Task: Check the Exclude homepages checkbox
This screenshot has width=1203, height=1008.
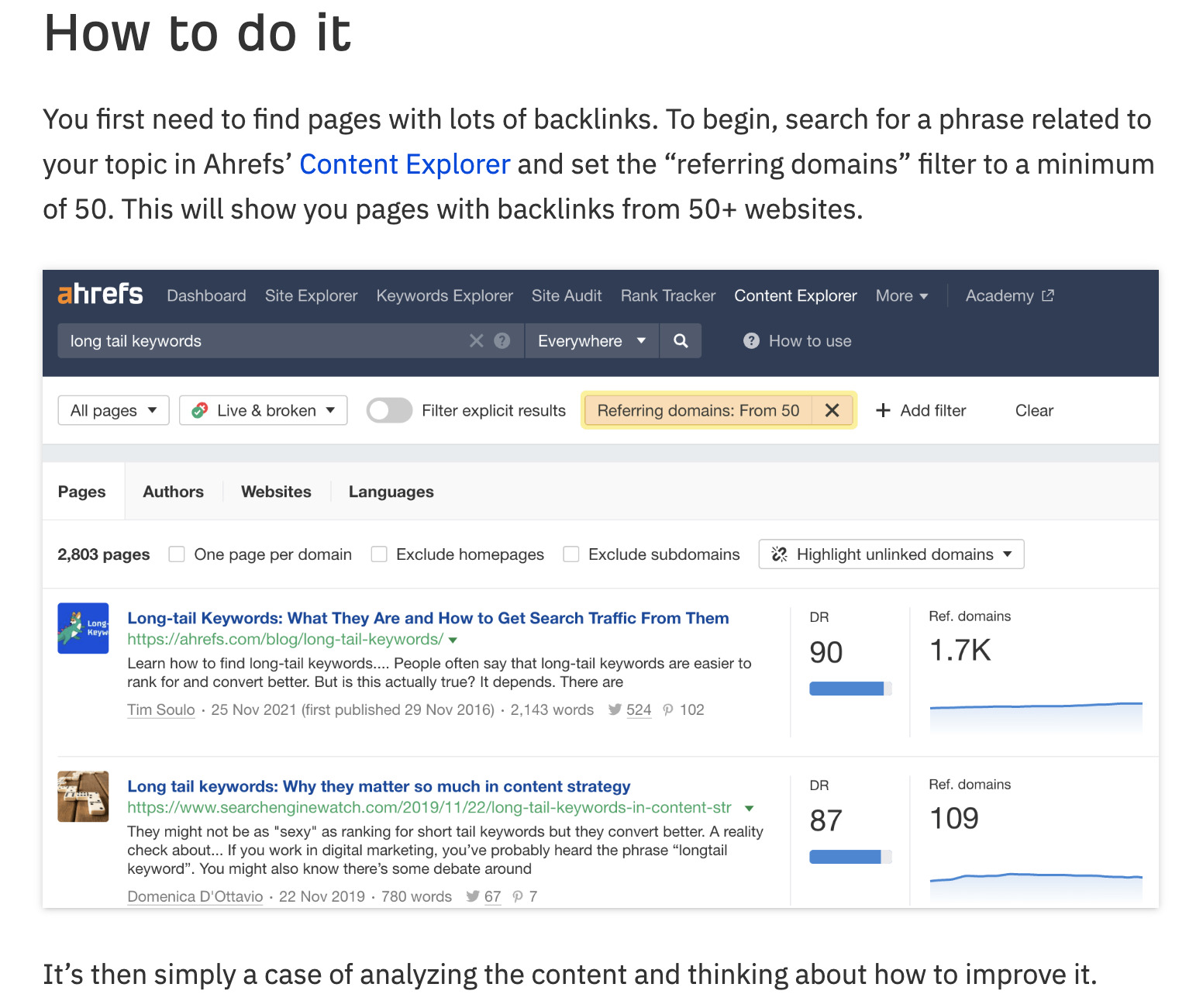Action: point(379,554)
